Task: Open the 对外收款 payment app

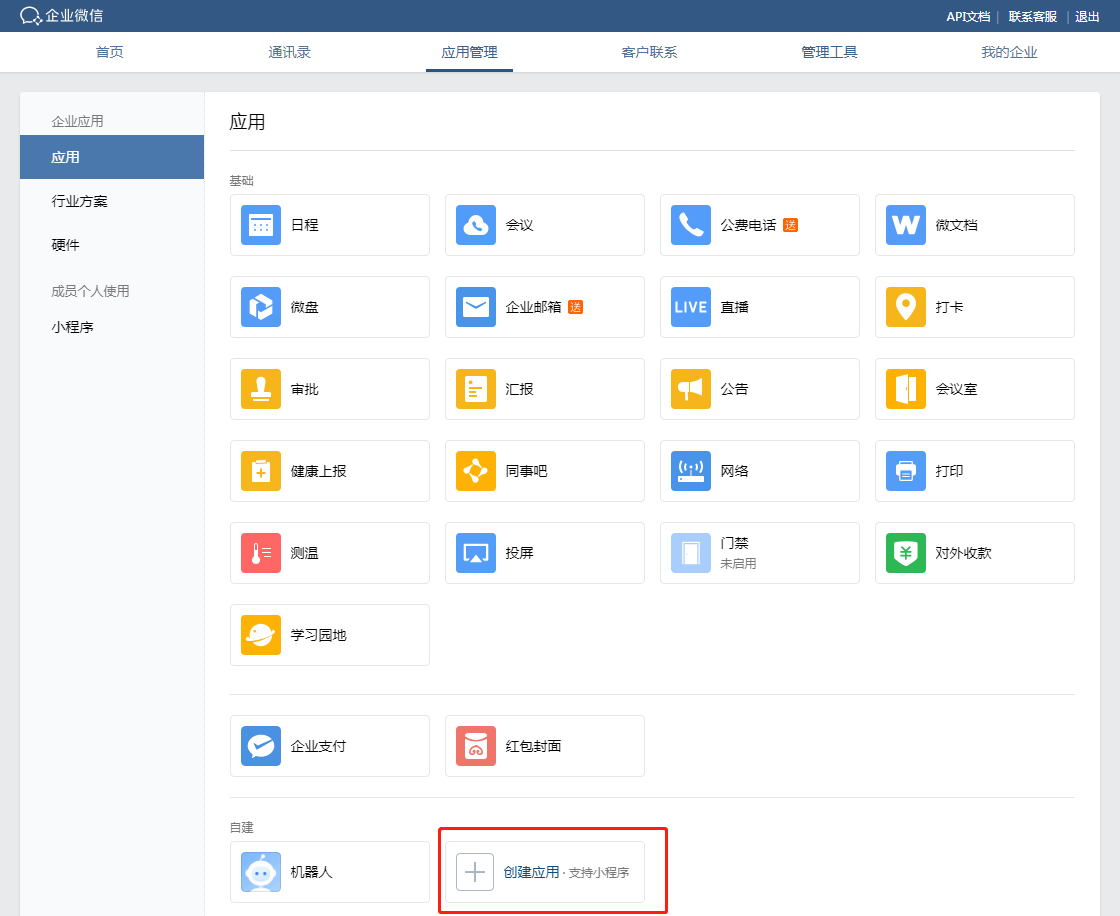Action: (x=975, y=553)
